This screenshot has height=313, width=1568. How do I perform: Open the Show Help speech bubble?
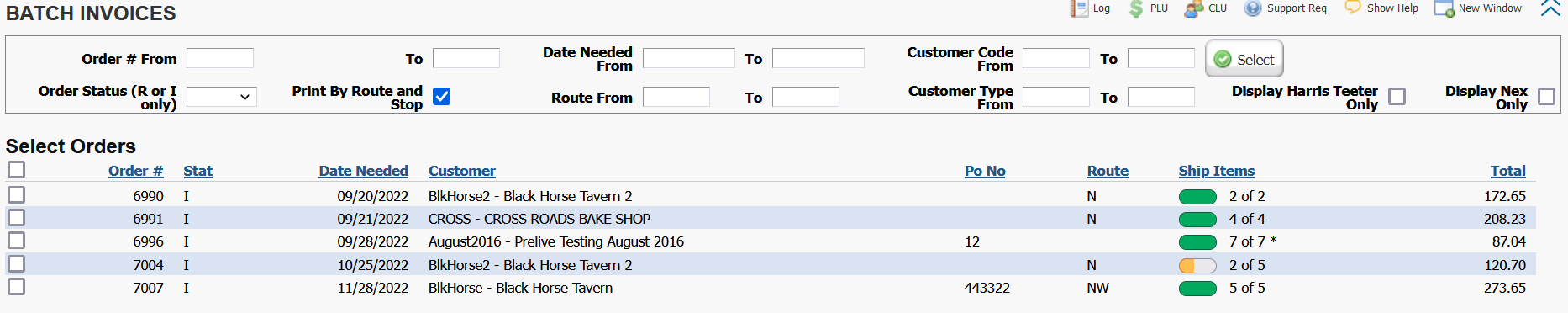[1352, 8]
